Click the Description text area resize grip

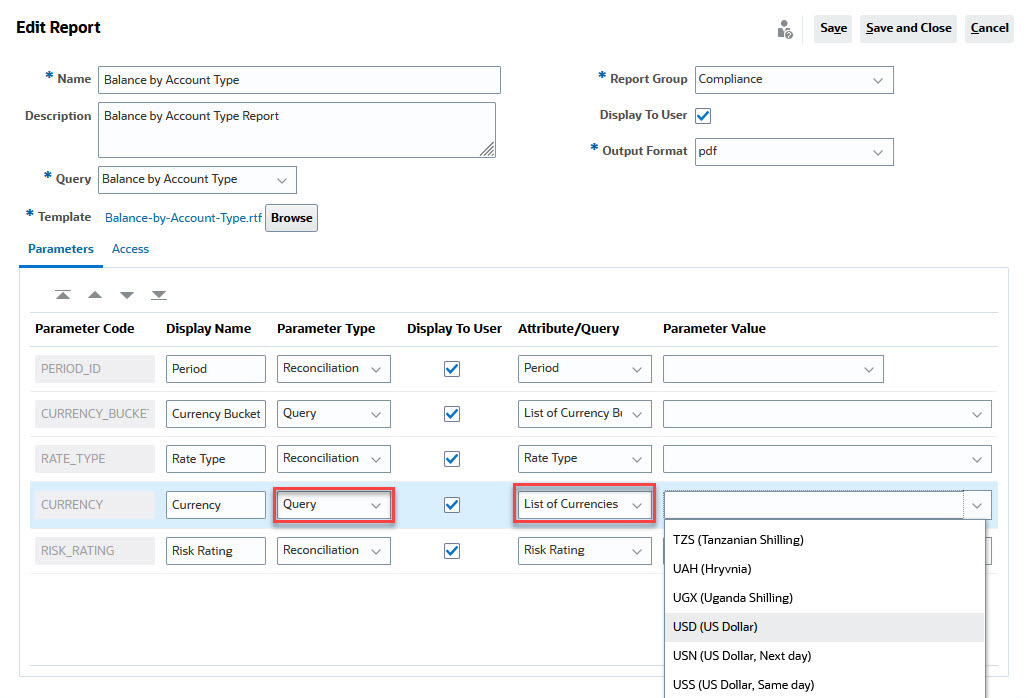(x=487, y=149)
